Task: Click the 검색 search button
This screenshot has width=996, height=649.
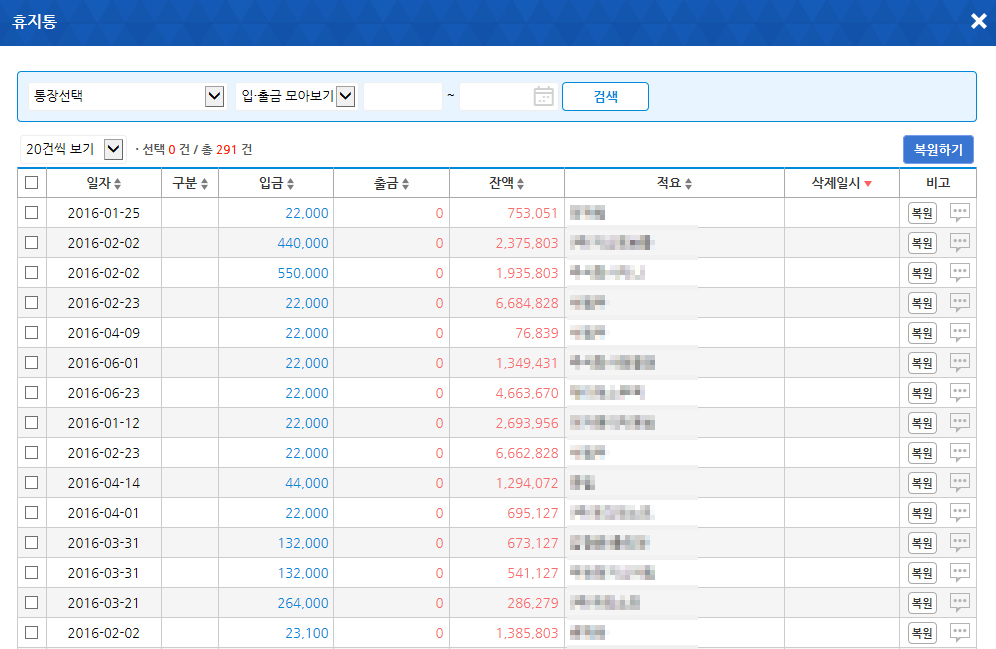Action: point(605,97)
